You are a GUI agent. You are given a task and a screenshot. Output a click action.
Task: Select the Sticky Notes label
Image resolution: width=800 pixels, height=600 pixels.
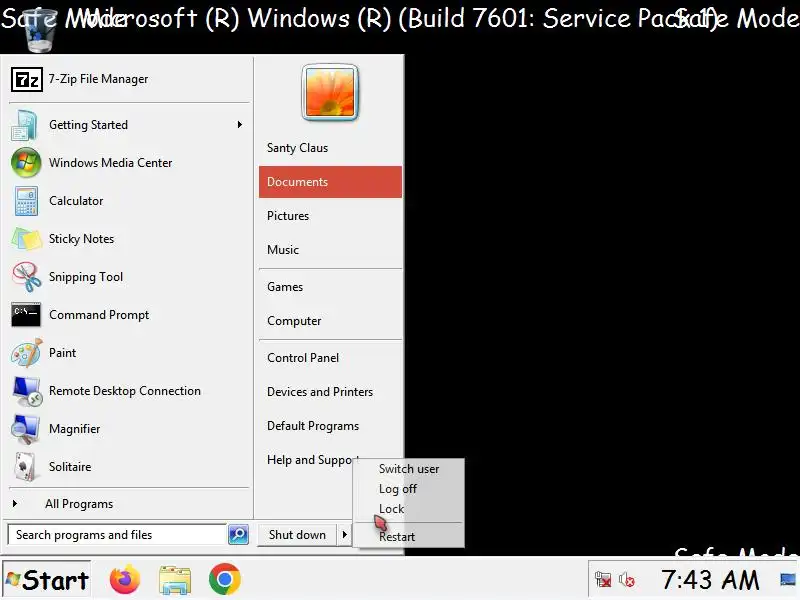click(x=81, y=239)
